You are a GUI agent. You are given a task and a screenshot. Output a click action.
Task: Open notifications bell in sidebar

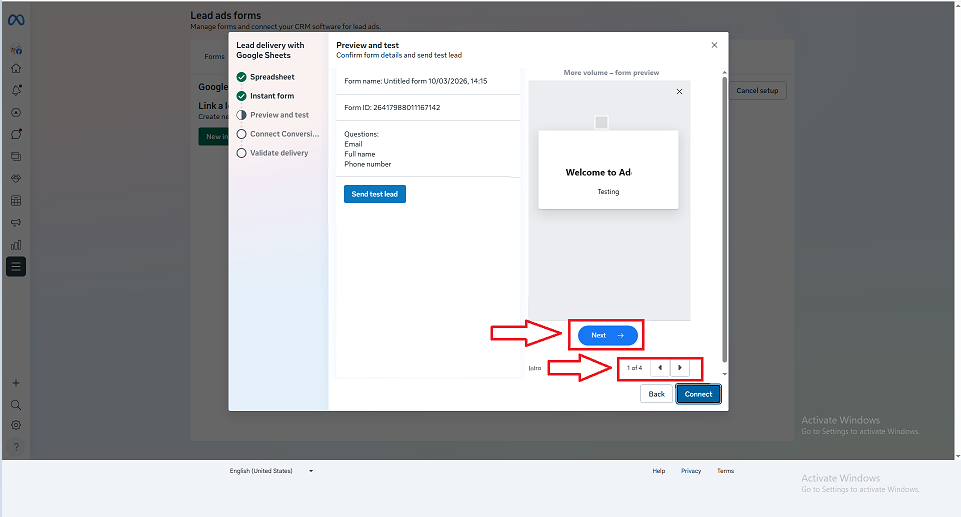[16, 90]
